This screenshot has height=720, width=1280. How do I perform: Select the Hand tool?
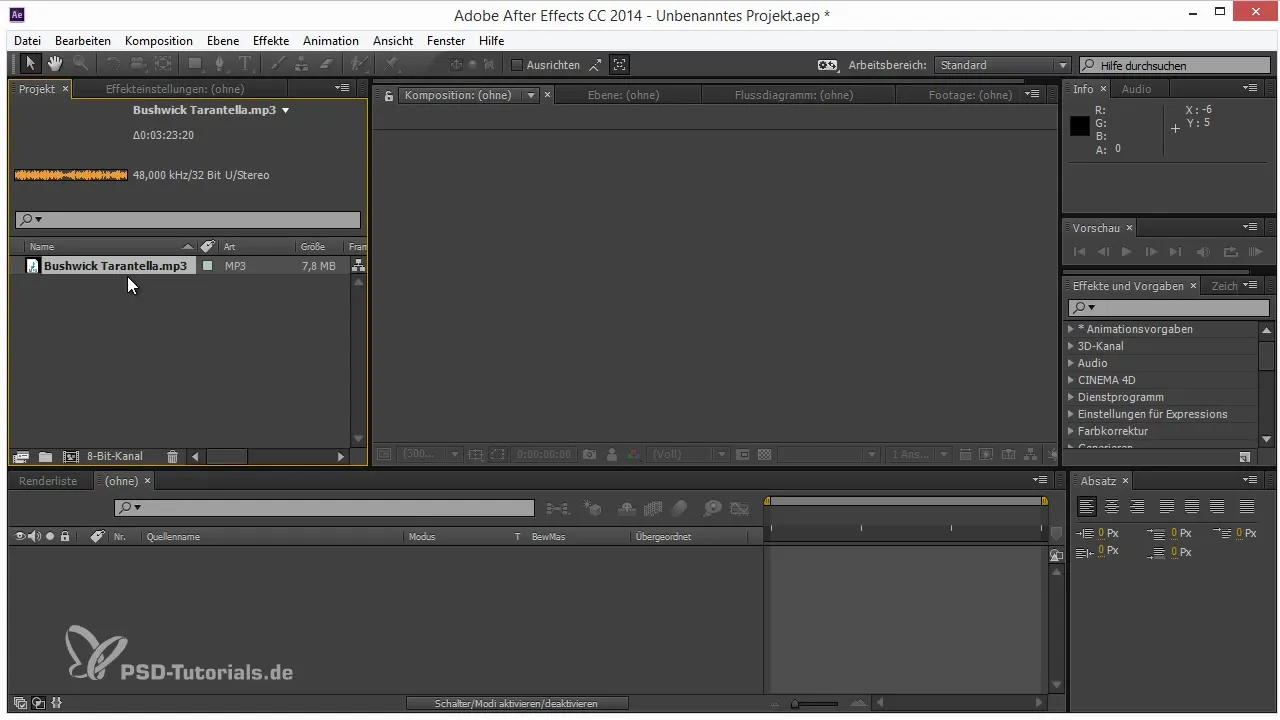[55, 64]
